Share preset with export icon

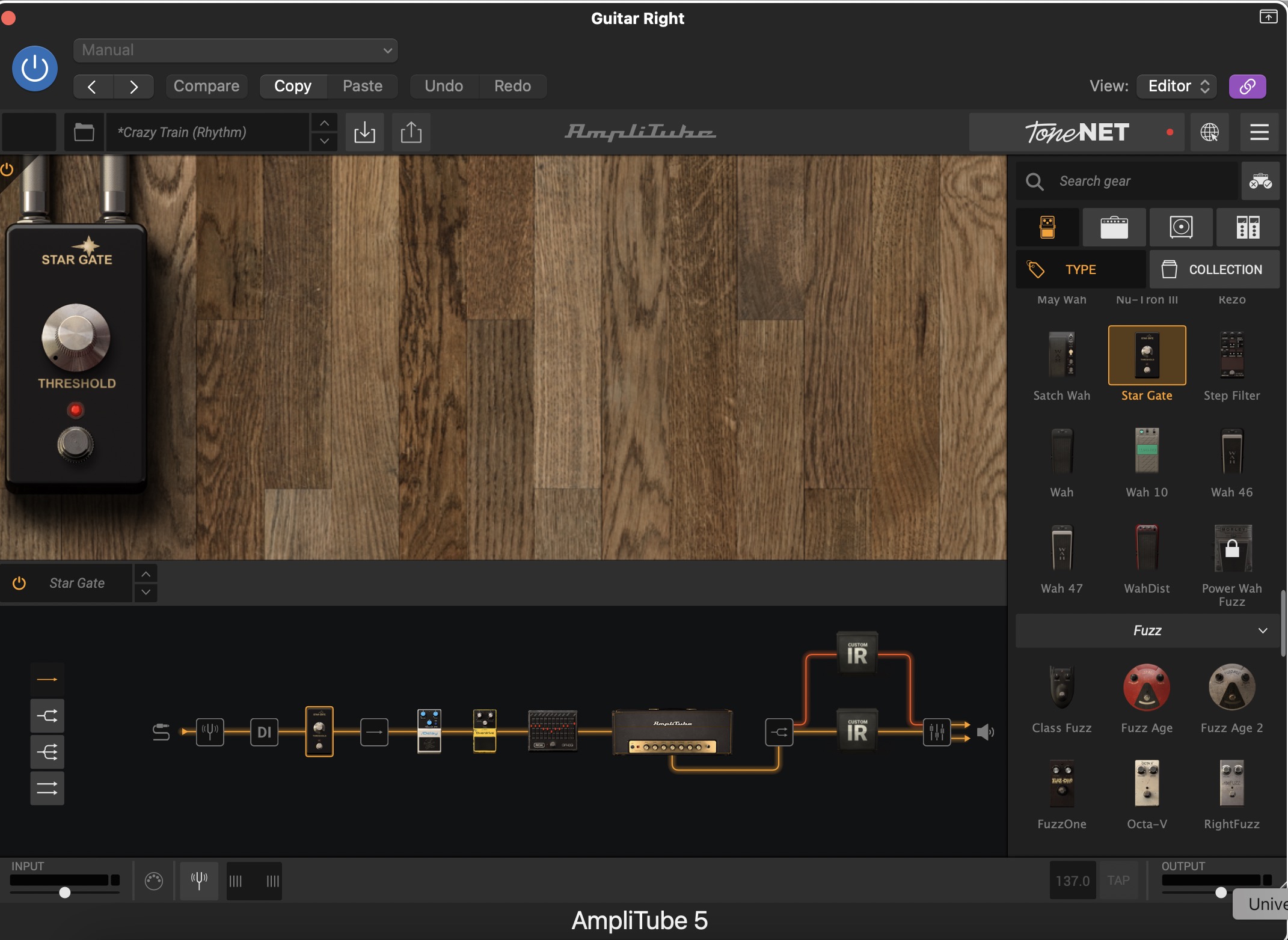click(411, 132)
